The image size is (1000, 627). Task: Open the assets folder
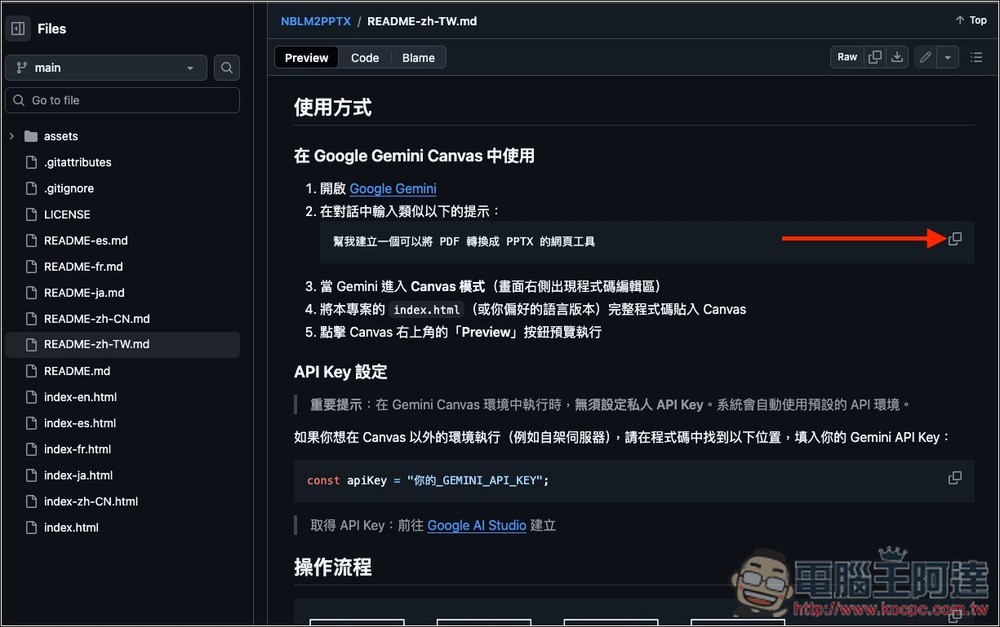click(61, 136)
